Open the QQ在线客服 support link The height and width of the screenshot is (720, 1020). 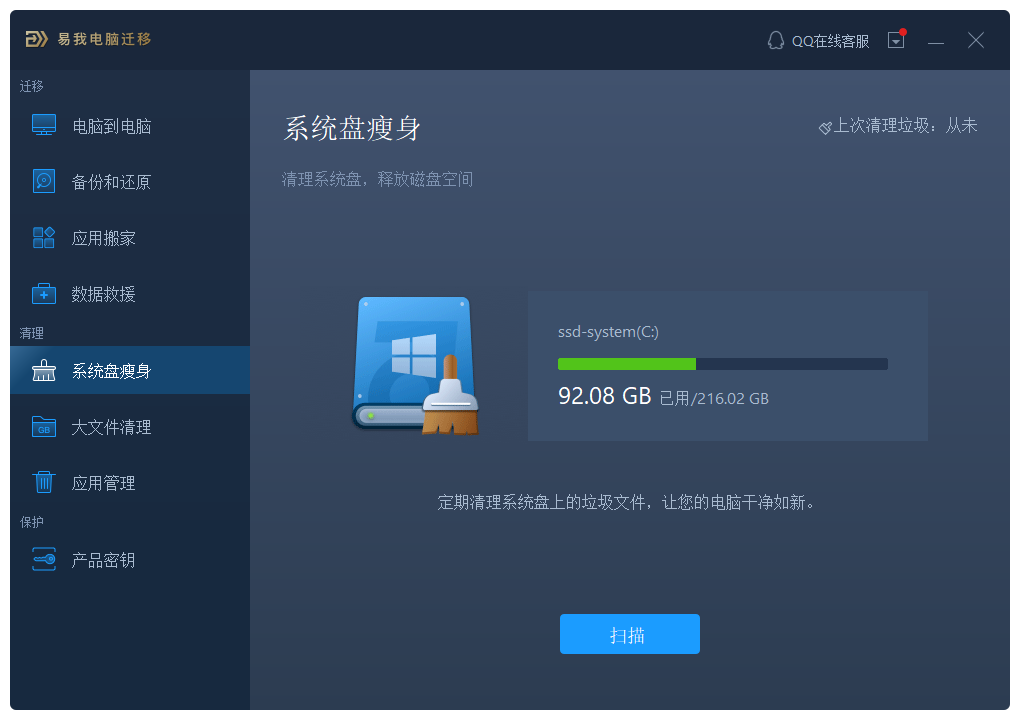(x=830, y=41)
